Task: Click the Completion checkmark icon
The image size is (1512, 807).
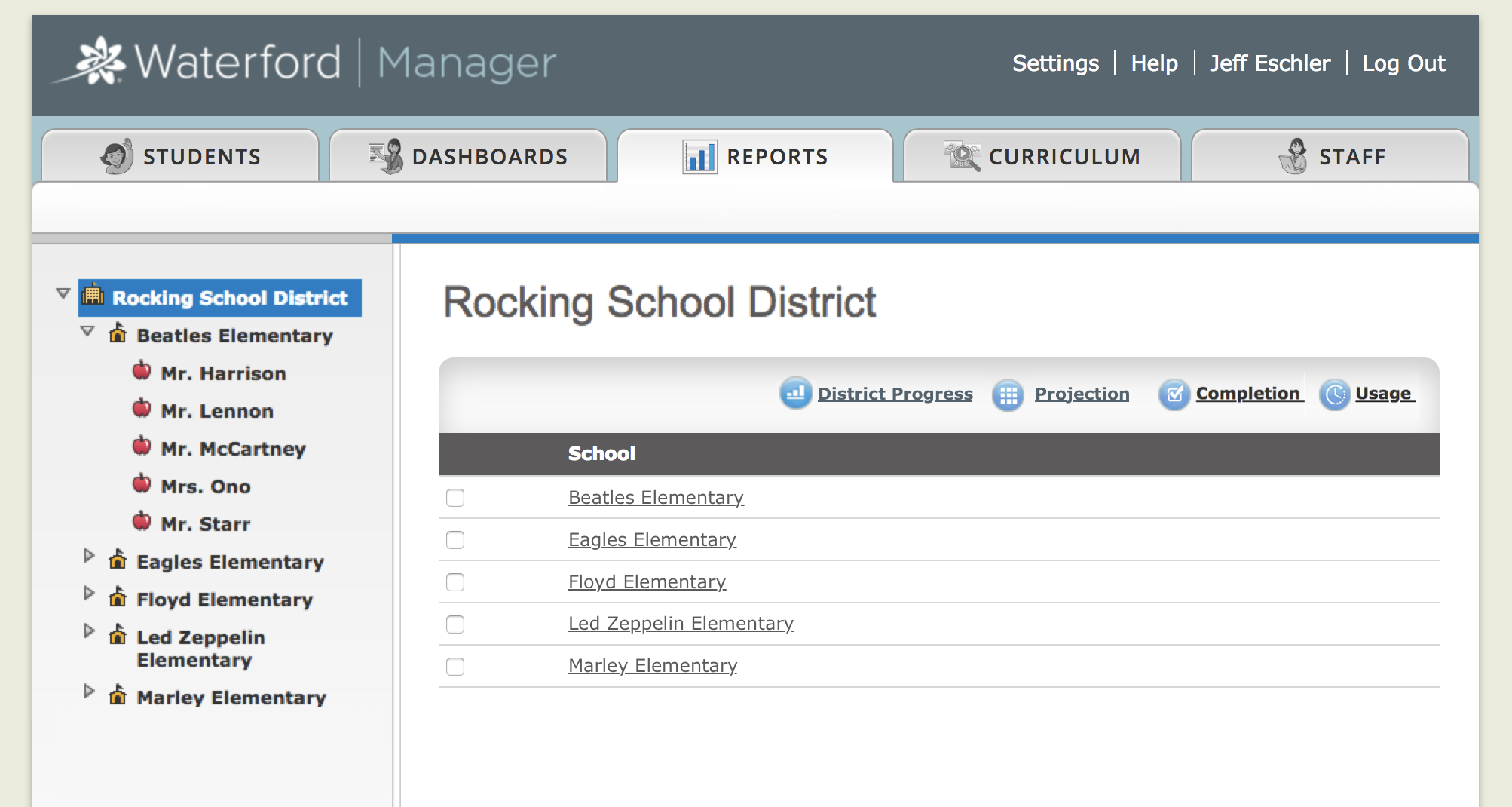Action: click(1174, 394)
